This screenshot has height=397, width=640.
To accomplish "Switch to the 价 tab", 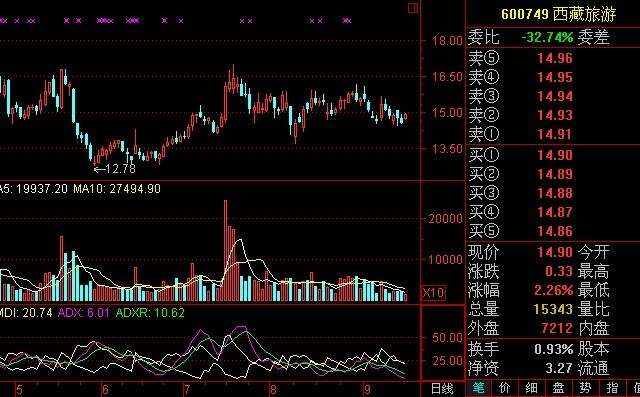I will pyautogui.click(x=504, y=388).
